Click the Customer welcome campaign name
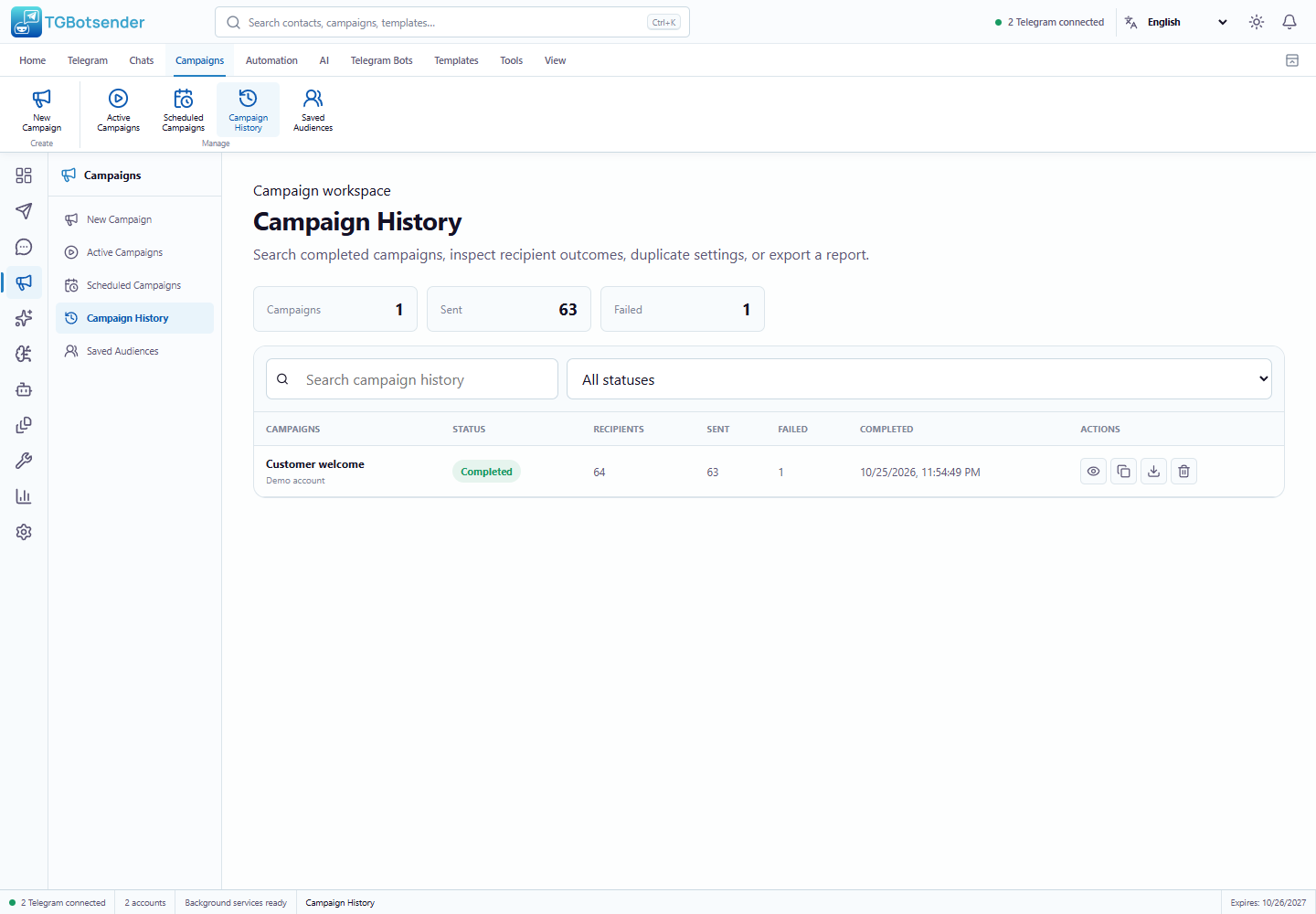 [x=315, y=464]
